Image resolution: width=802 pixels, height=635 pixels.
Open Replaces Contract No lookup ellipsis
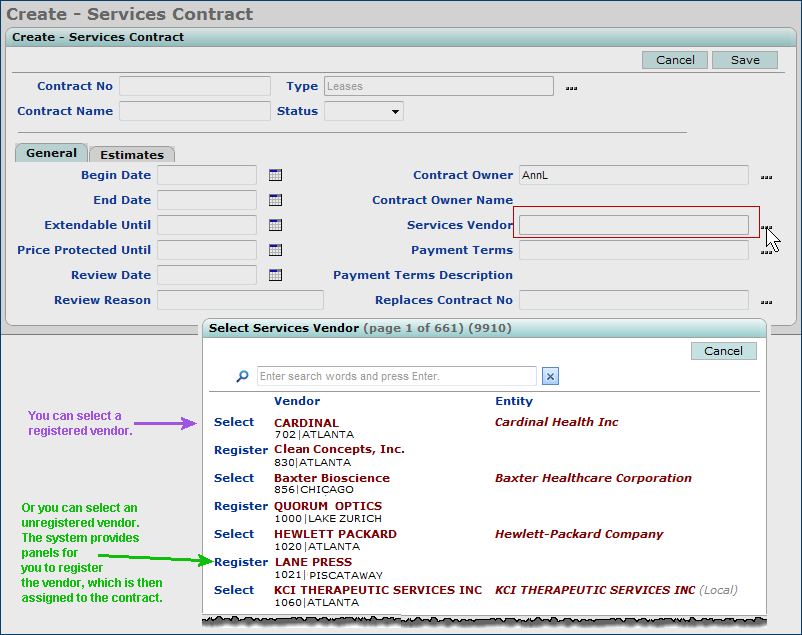click(766, 302)
